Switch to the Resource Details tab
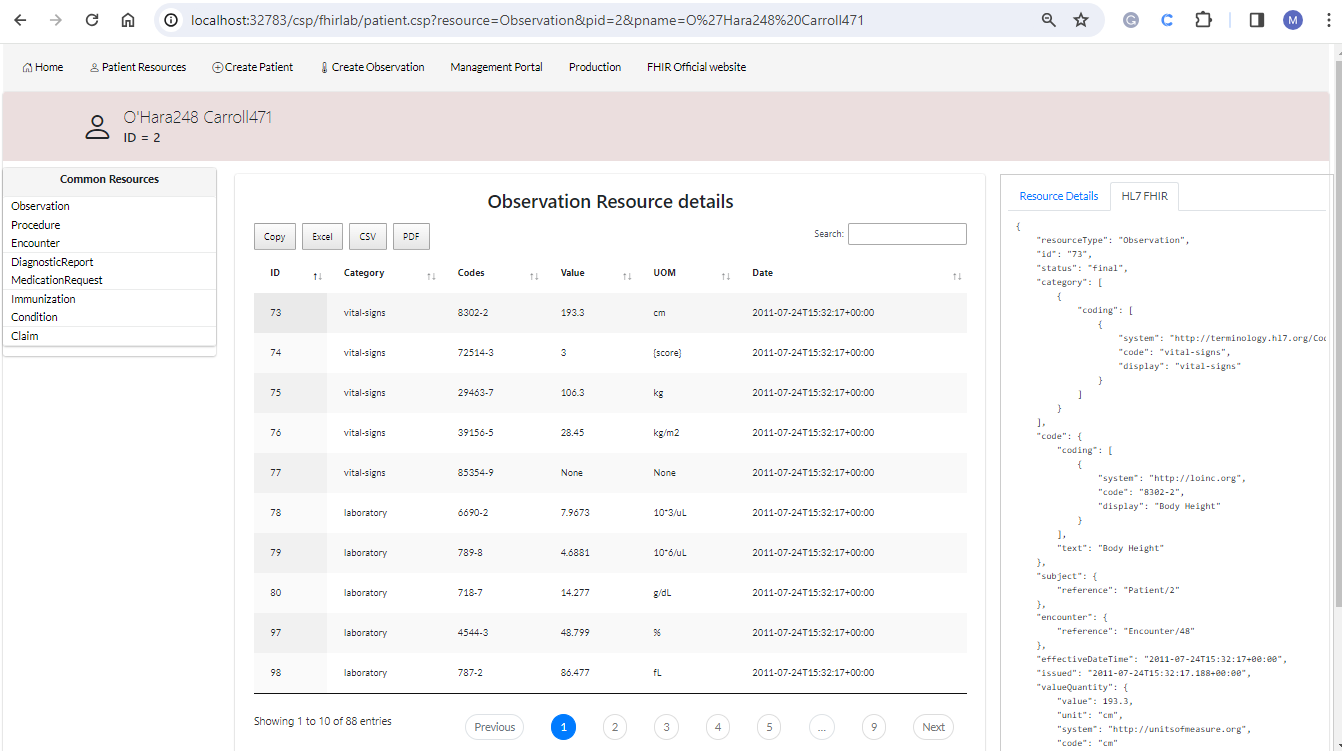Viewport: 1342px width, 751px height. [1058, 196]
